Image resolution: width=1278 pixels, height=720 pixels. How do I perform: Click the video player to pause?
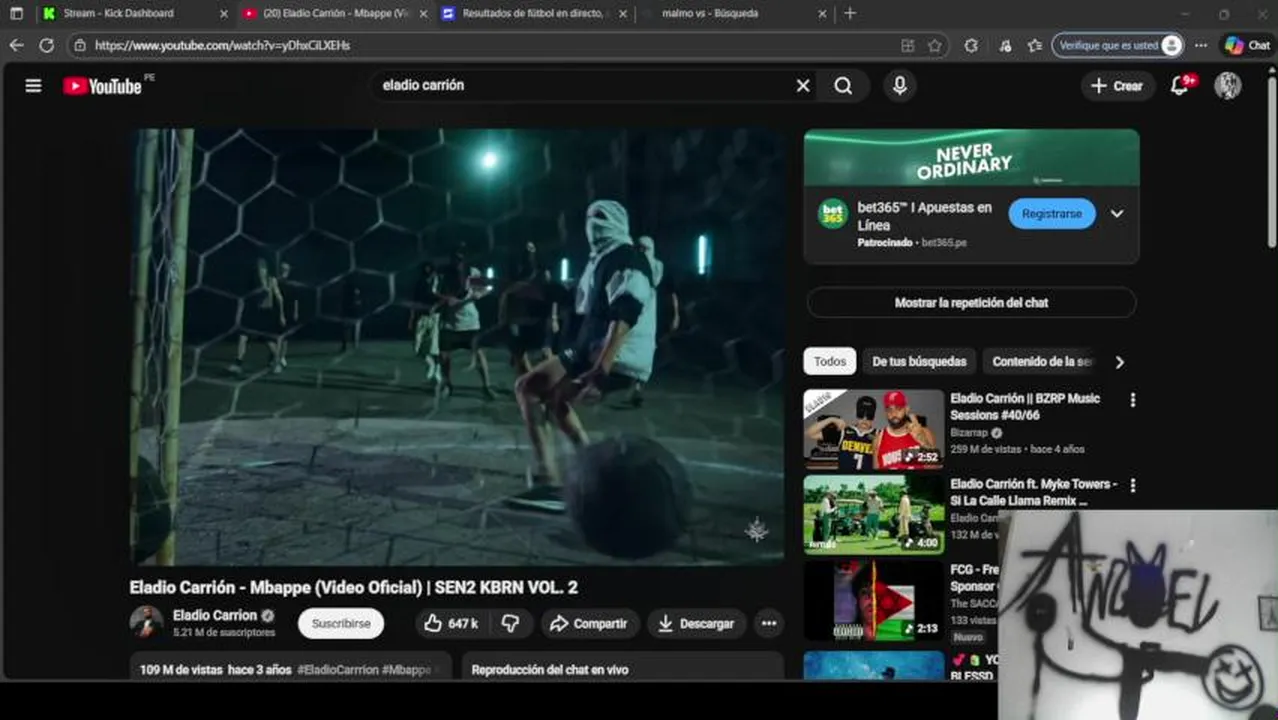457,346
